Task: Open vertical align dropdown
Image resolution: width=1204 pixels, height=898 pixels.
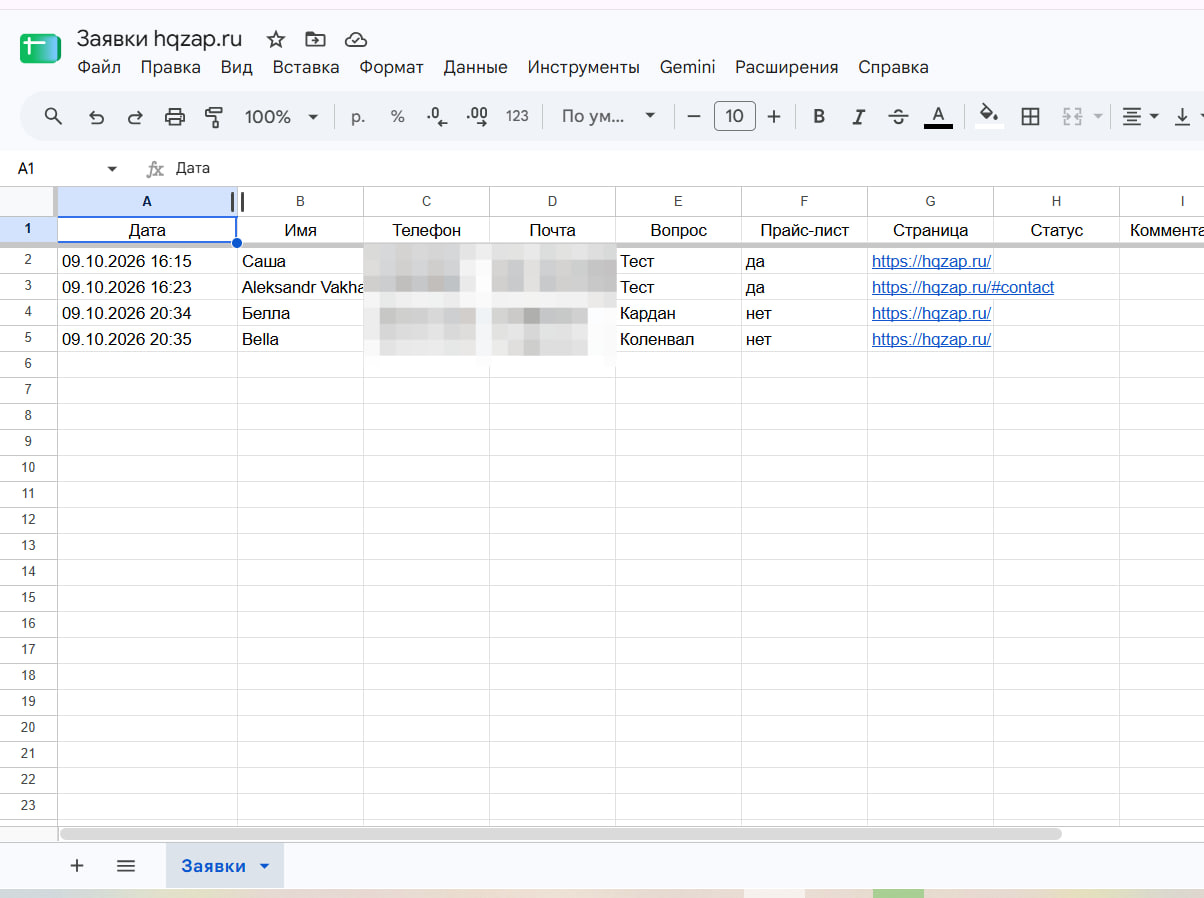Action: point(1190,117)
